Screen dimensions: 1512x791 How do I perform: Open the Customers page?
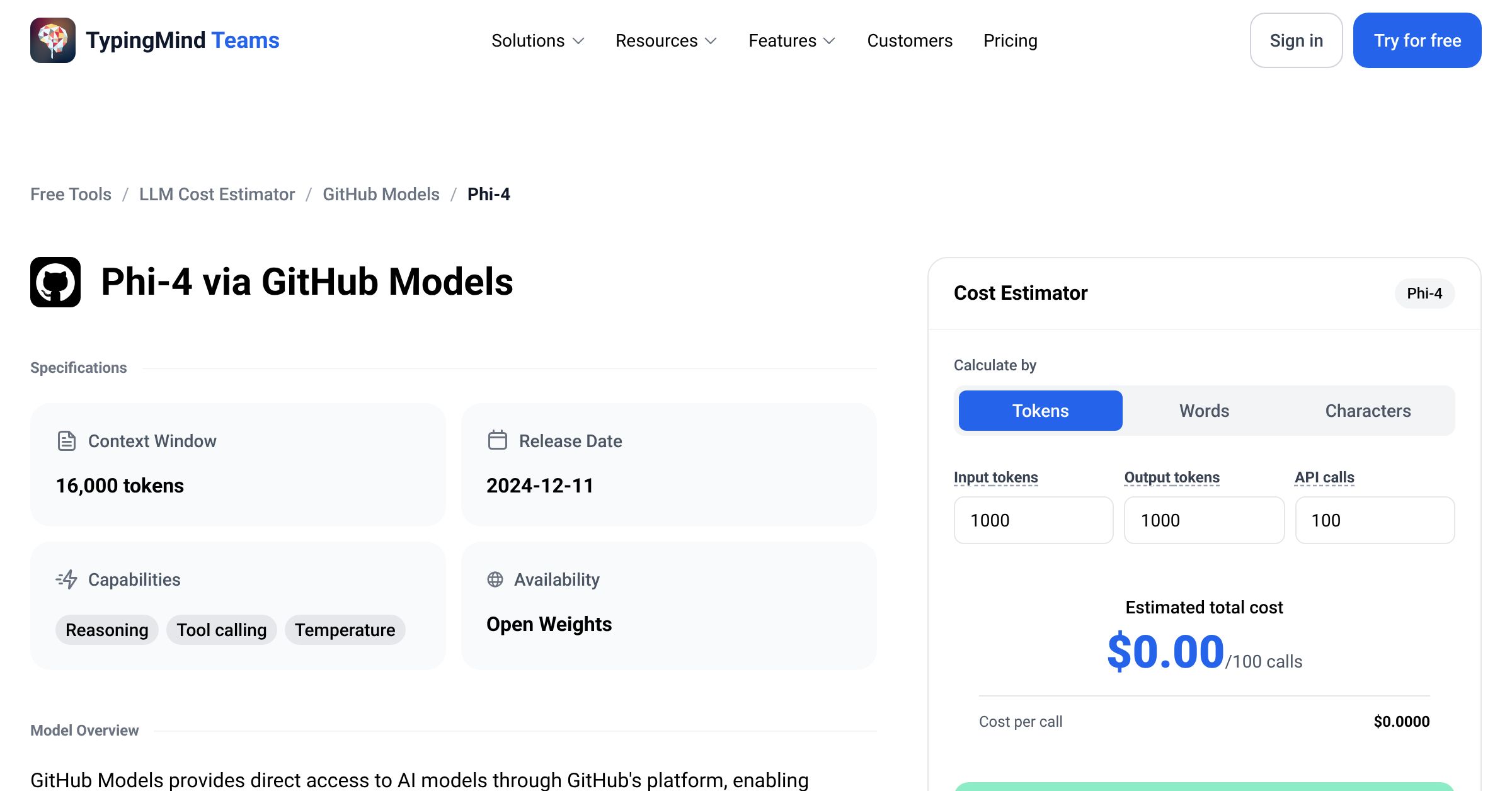(910, 40)
